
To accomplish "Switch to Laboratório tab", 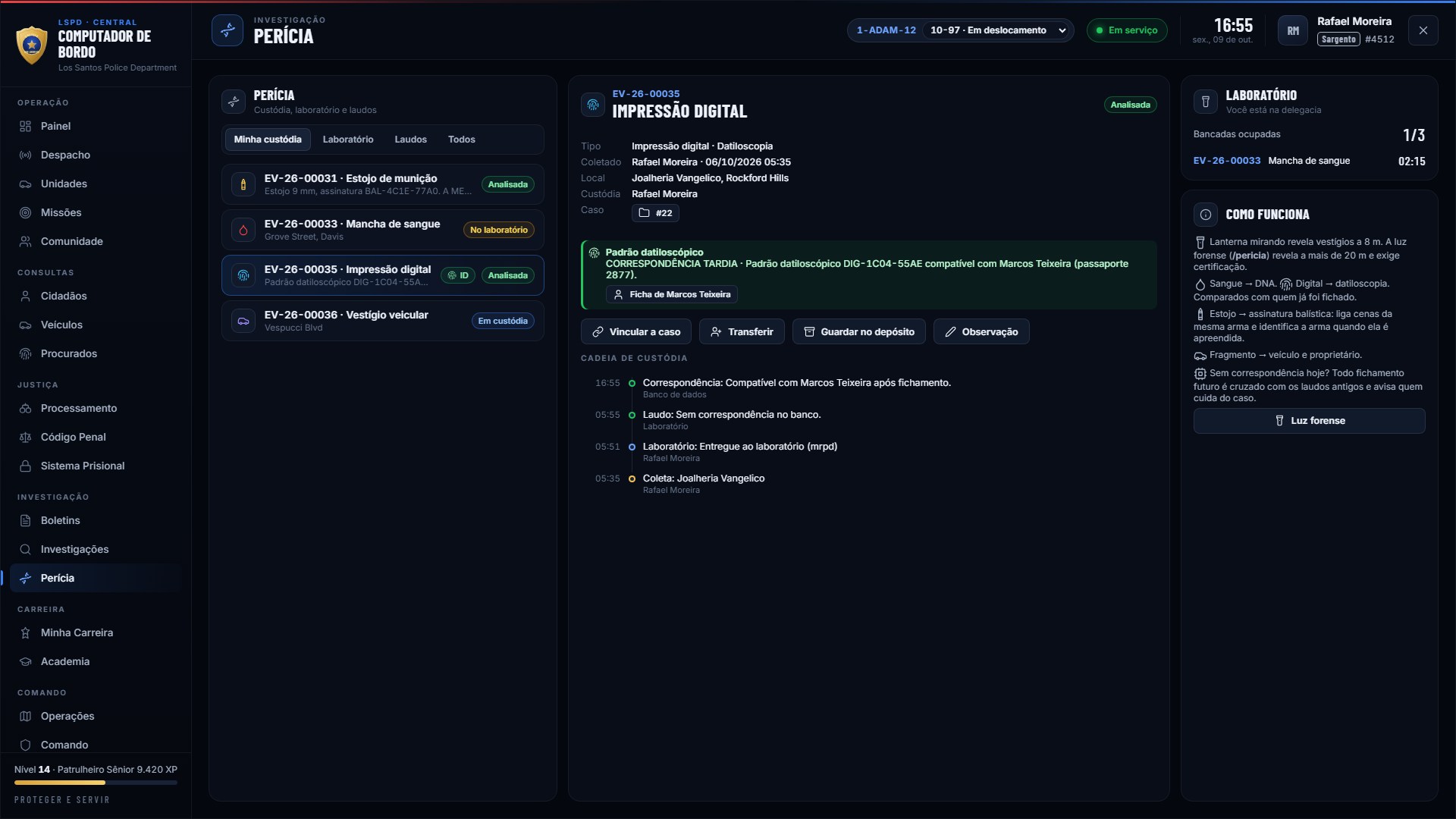I will pyautogui.click(x=348, y=140).
